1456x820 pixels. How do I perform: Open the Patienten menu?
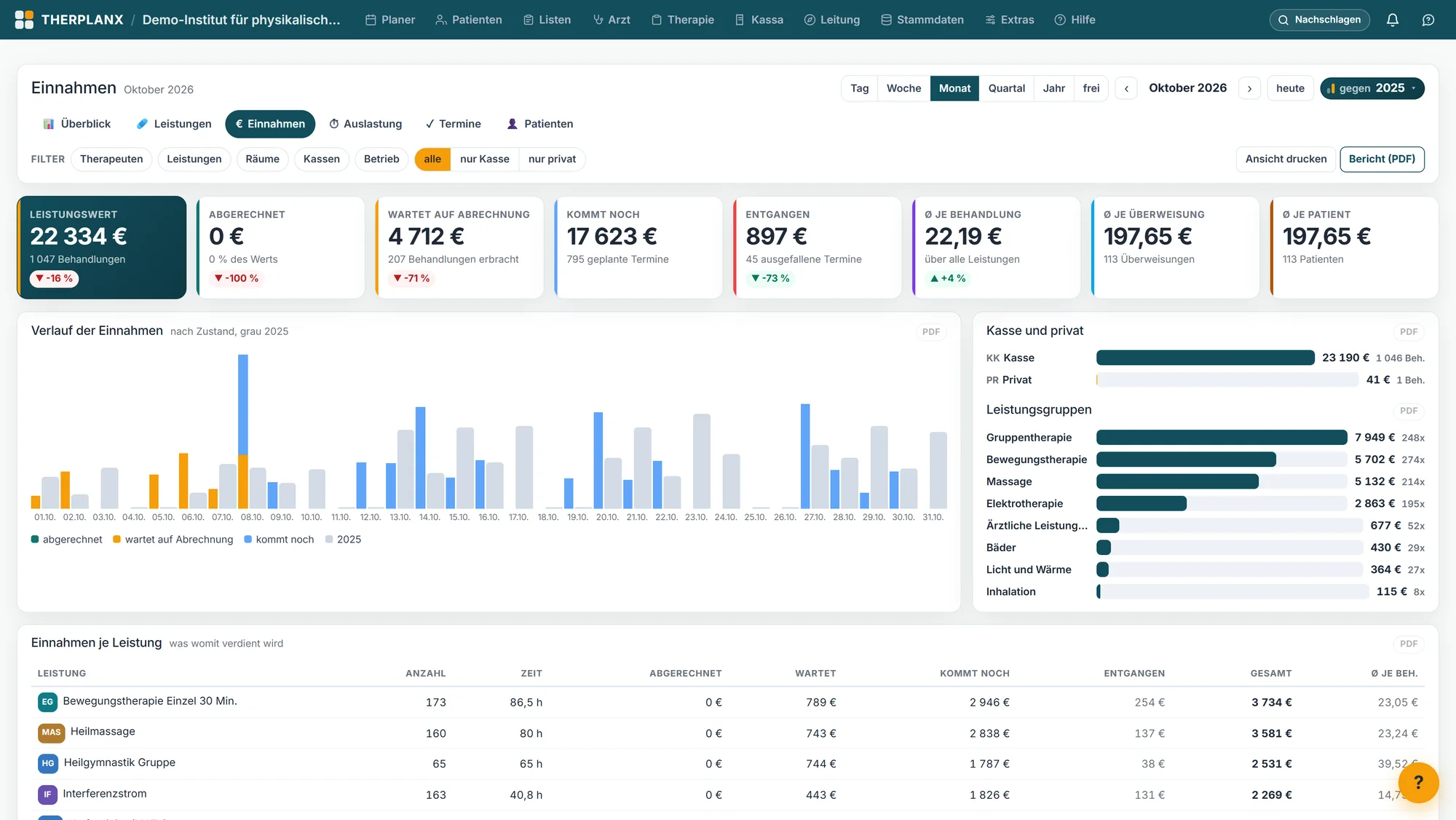coord(469,20)
